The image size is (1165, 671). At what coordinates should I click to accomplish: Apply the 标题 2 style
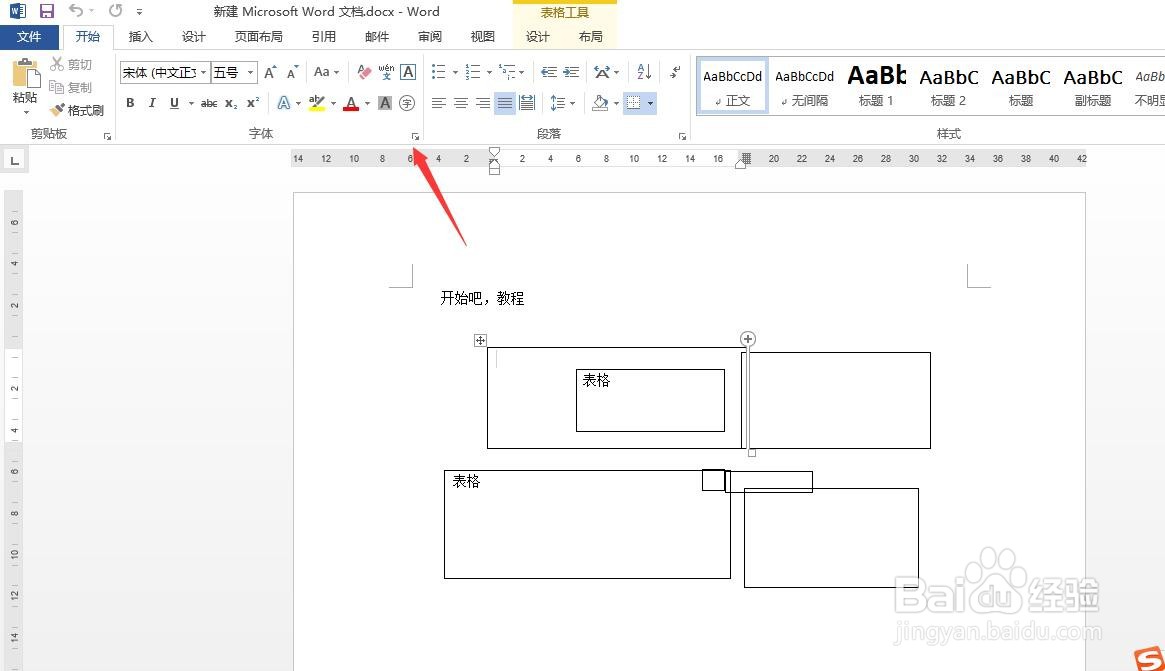click(x=949, y=86)
